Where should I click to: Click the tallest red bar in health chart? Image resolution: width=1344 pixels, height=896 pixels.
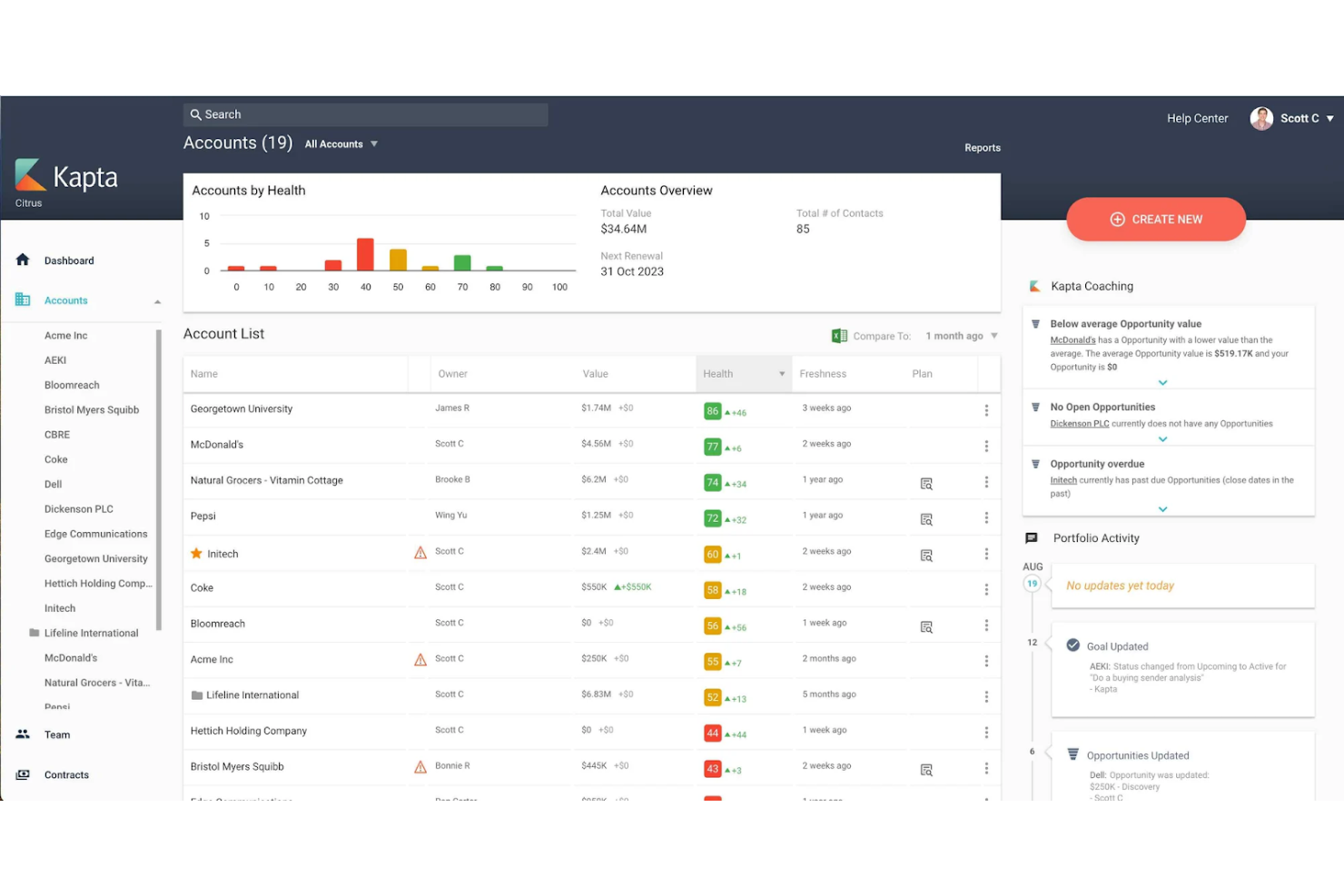tap(365, 254)
